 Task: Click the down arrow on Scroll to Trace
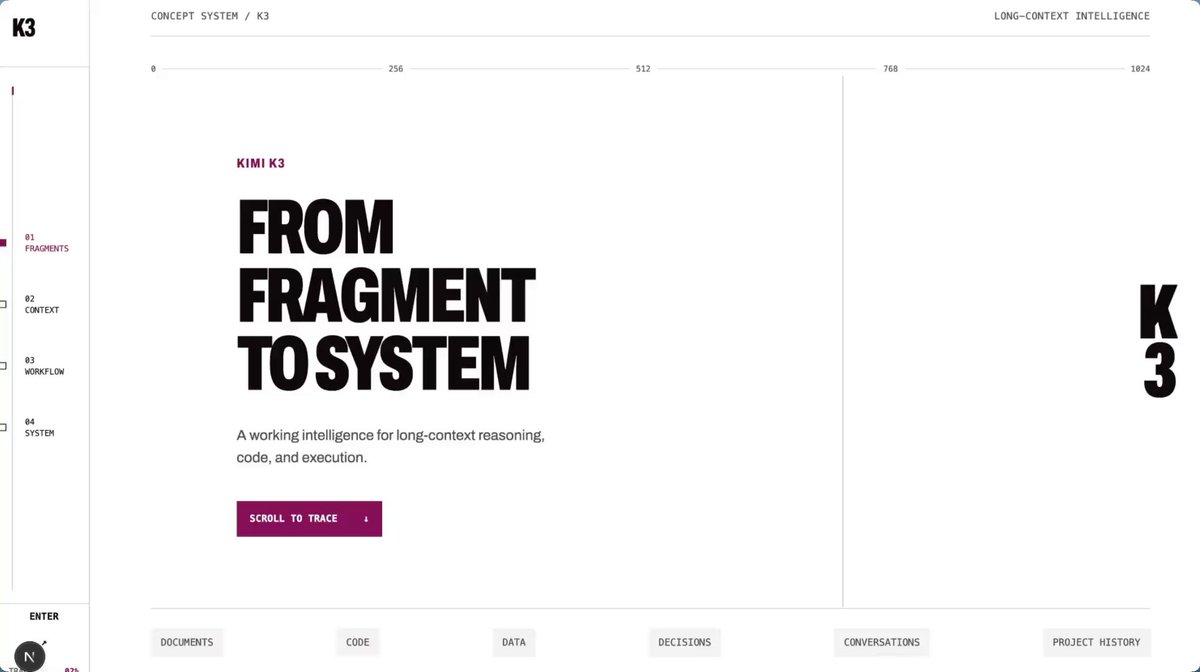pyautogui.click(x=366, y=519)
